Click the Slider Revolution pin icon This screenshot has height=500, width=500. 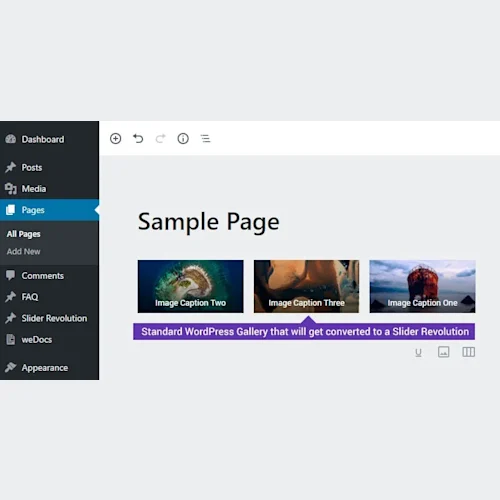click(11, 318)
